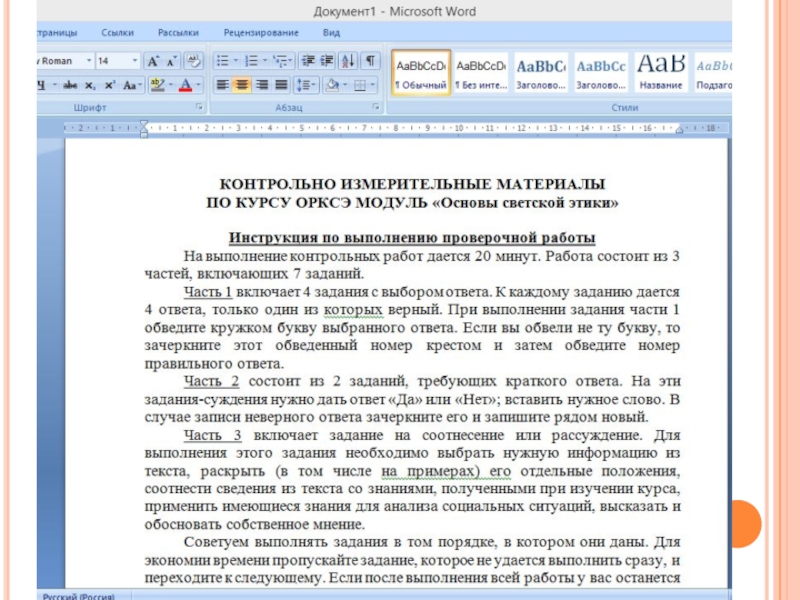Click the font color red A swatch
This screenshot has height=600, width=800.
tap(185, 85)
